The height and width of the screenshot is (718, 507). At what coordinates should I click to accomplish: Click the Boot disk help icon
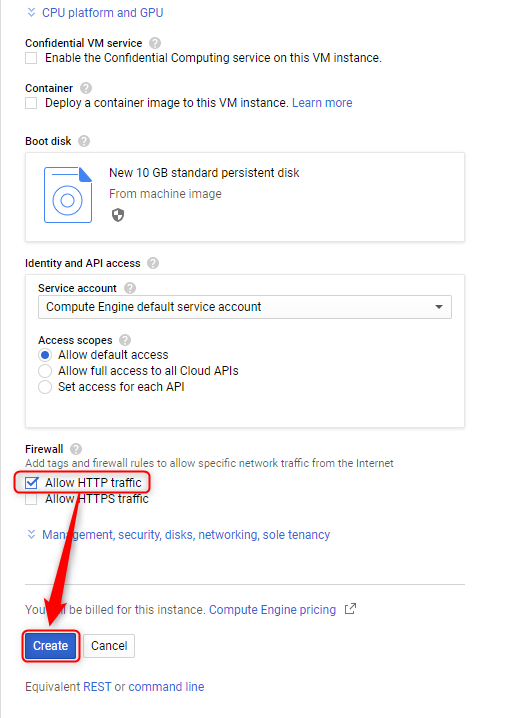pyautogui.click(x=84, y=141)
